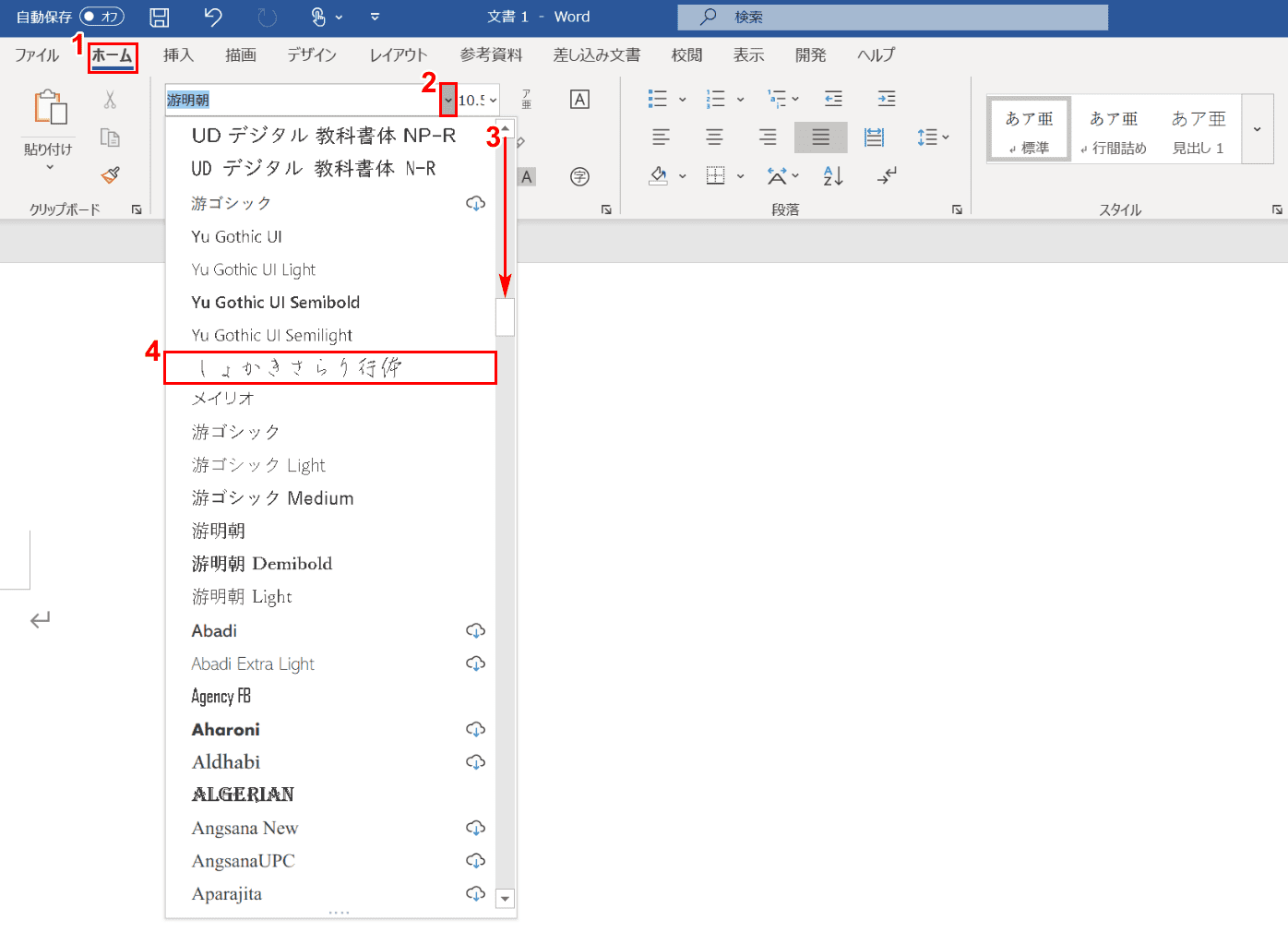Click the distributed alignment icon
The image size is (1288, 932).
pyautogui.click(x=874, y=137)
